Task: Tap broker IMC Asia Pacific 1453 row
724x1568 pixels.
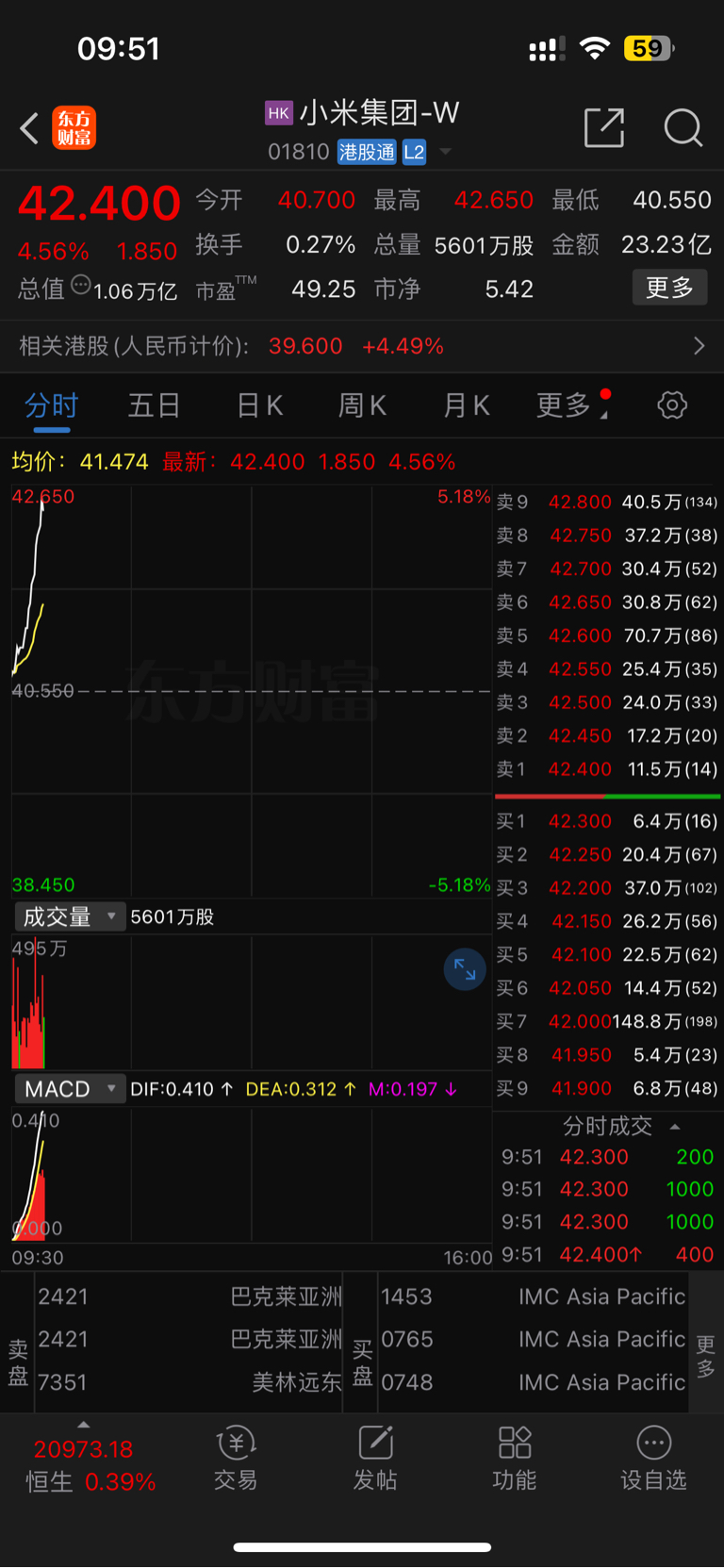Action: [533, 1296]
